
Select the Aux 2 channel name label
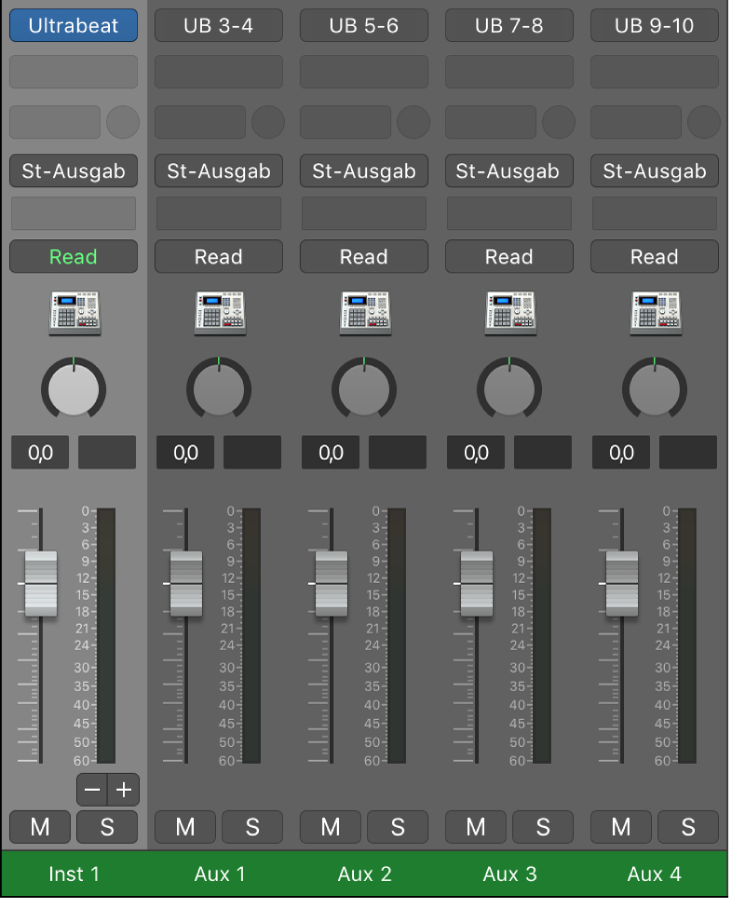point(365,874)
